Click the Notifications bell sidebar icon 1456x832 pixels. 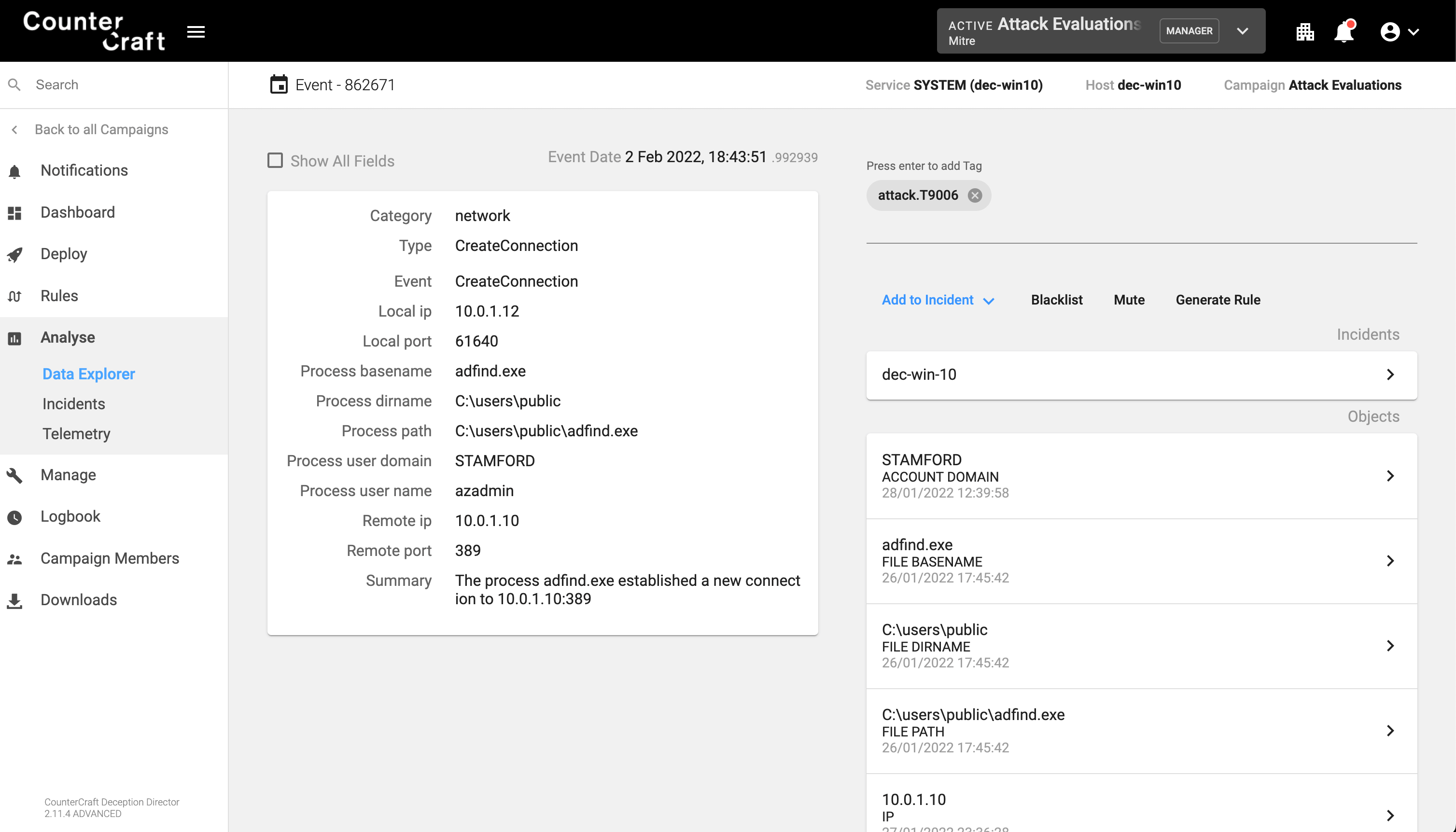coord(15,171)
